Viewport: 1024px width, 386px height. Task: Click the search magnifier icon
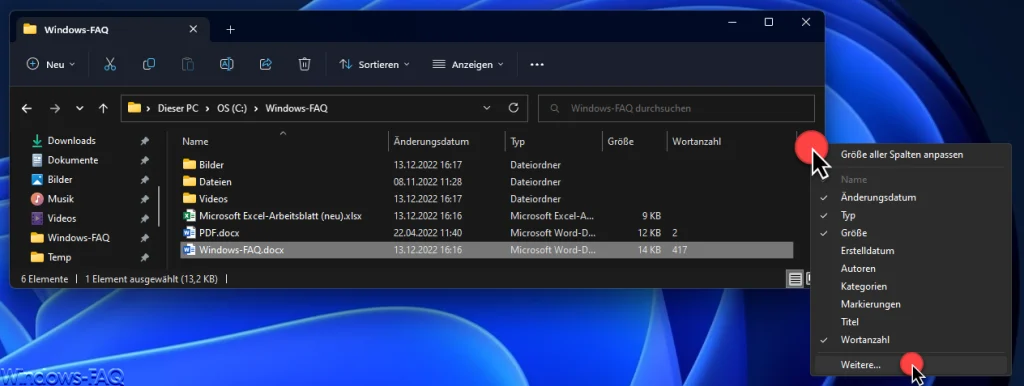click(x=555, y=108)
